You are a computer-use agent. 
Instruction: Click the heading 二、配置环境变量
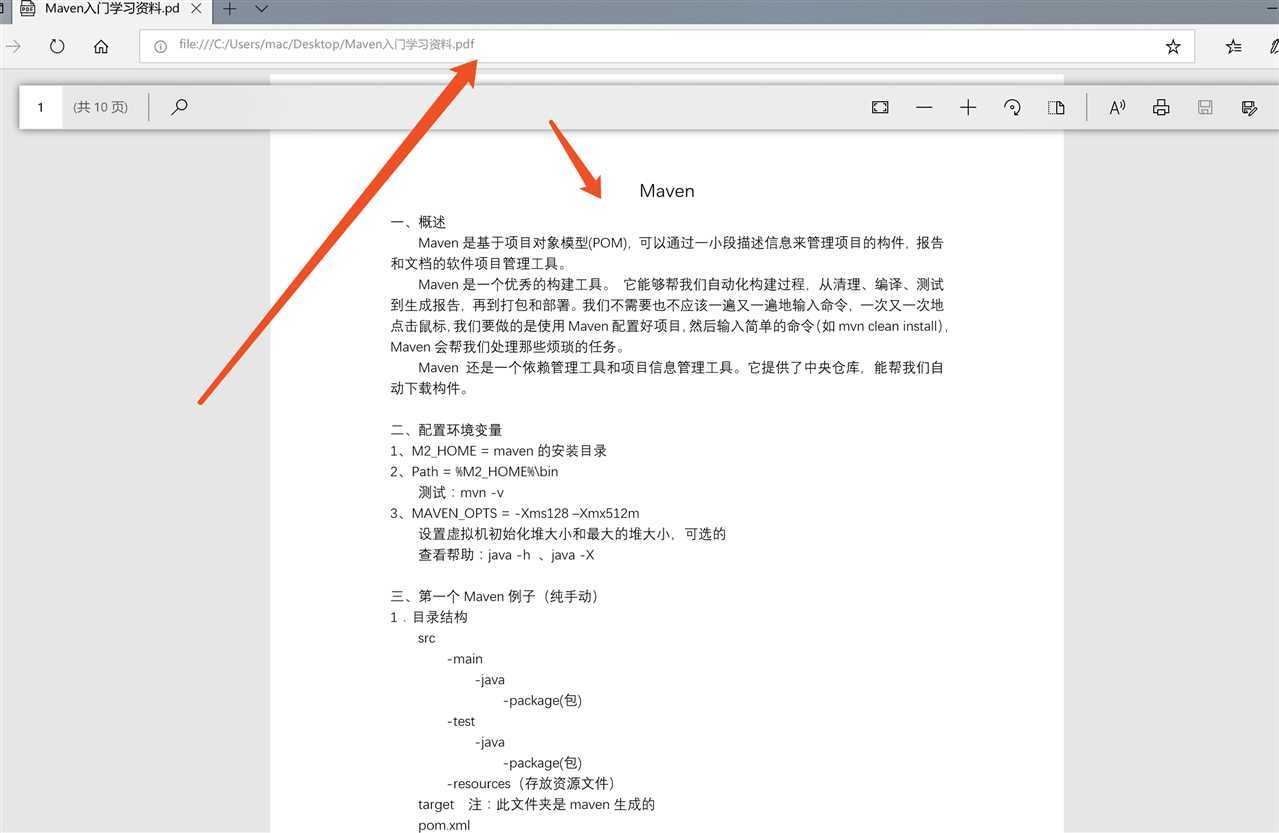(x=446, y=430)
